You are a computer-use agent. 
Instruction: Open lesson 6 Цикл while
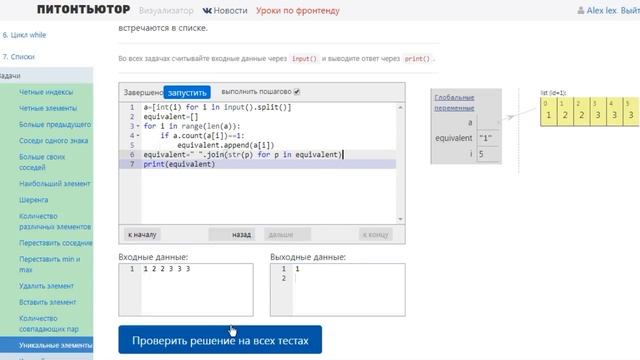(x=24, y=35)
